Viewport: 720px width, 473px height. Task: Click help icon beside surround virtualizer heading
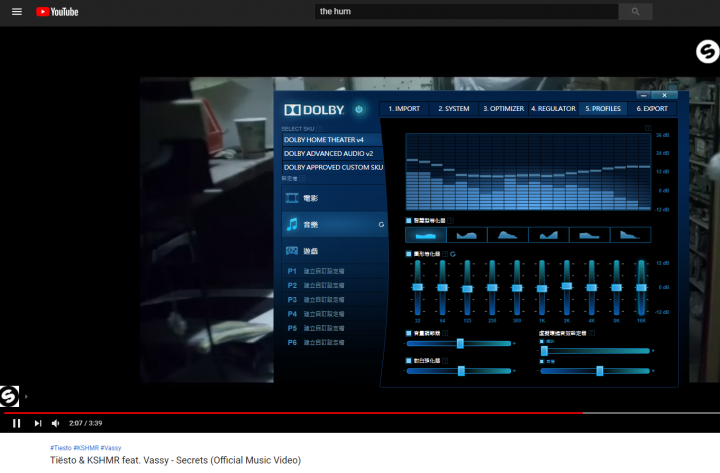[592, 333]
